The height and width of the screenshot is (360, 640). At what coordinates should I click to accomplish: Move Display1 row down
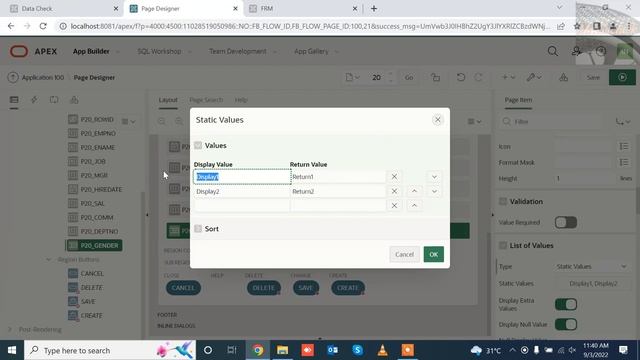[x=434, y=177]
